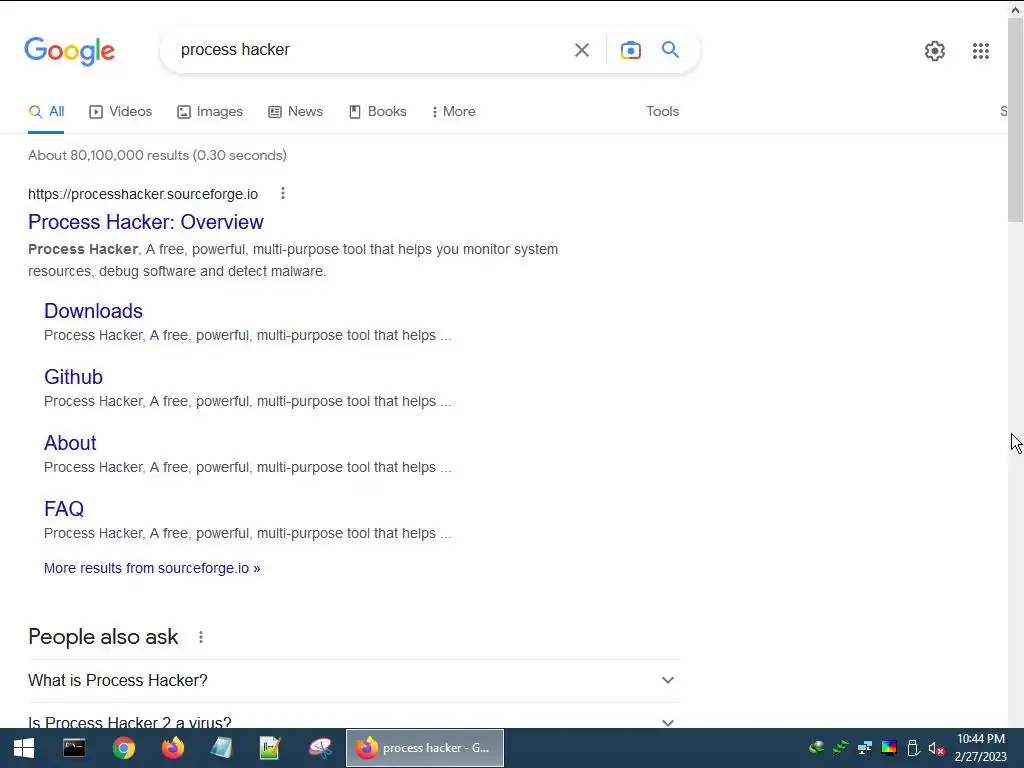Click the first green tray icon
Image resolution: width=1024 pixels, height=768 pixels.
pyautogui.click(x=816, y=748)
